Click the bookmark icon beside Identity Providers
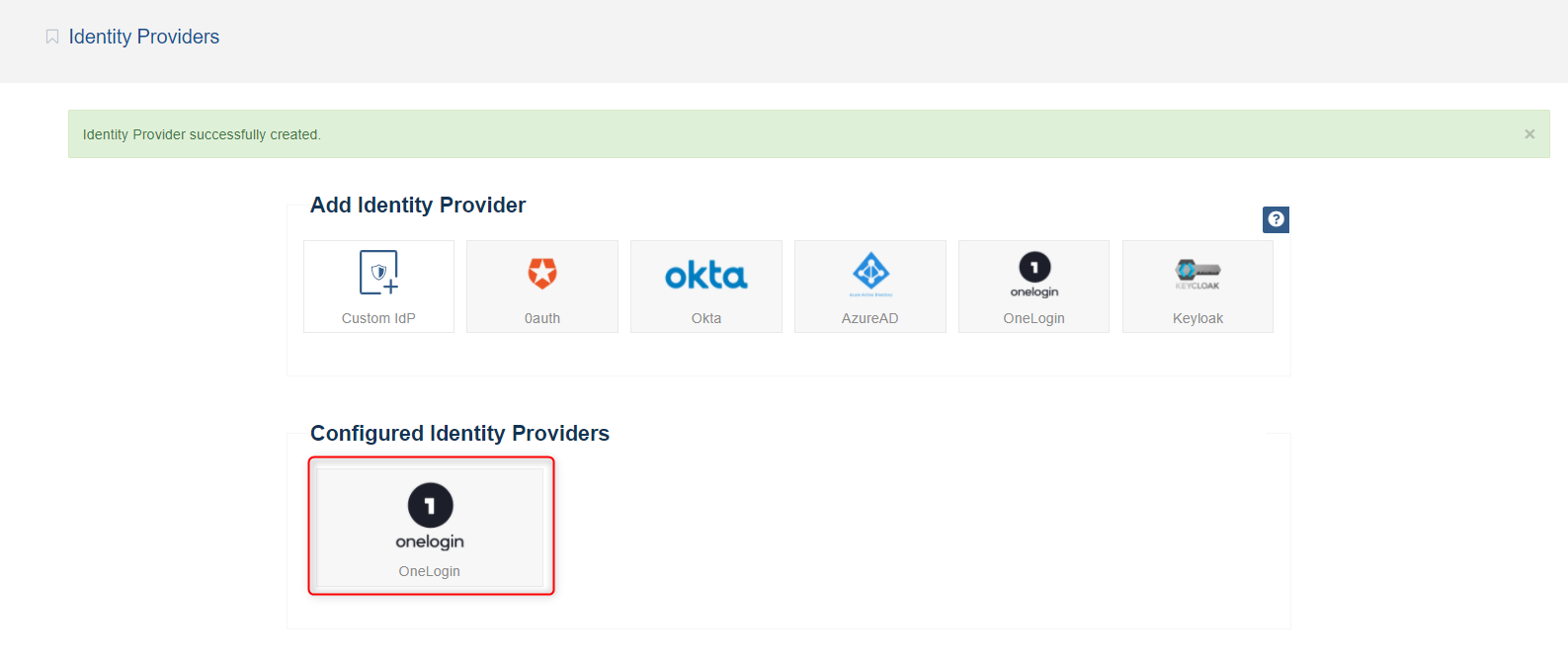The width and height of the screenshot is (1568, 666). tap(52, 37)
